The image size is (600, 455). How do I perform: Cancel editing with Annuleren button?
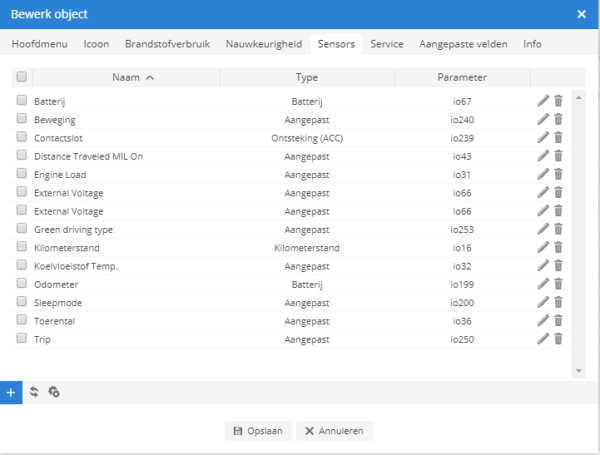point(334,431)
